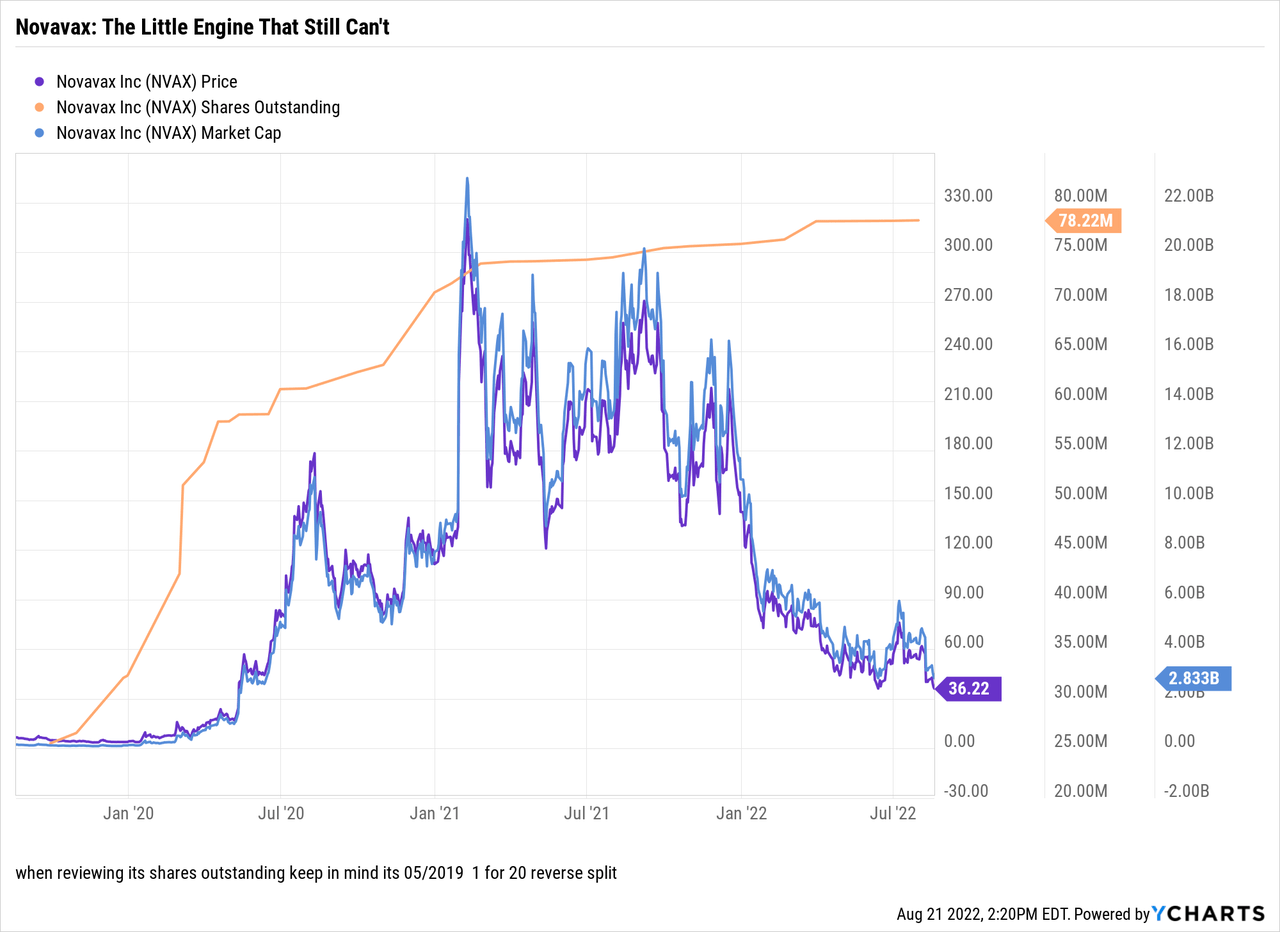
Task: Click the Jan '20 x-axis label
Action: click(129, 813)
